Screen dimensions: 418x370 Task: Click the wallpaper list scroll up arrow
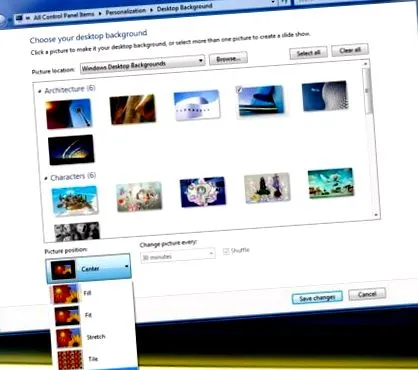[366, 63]
